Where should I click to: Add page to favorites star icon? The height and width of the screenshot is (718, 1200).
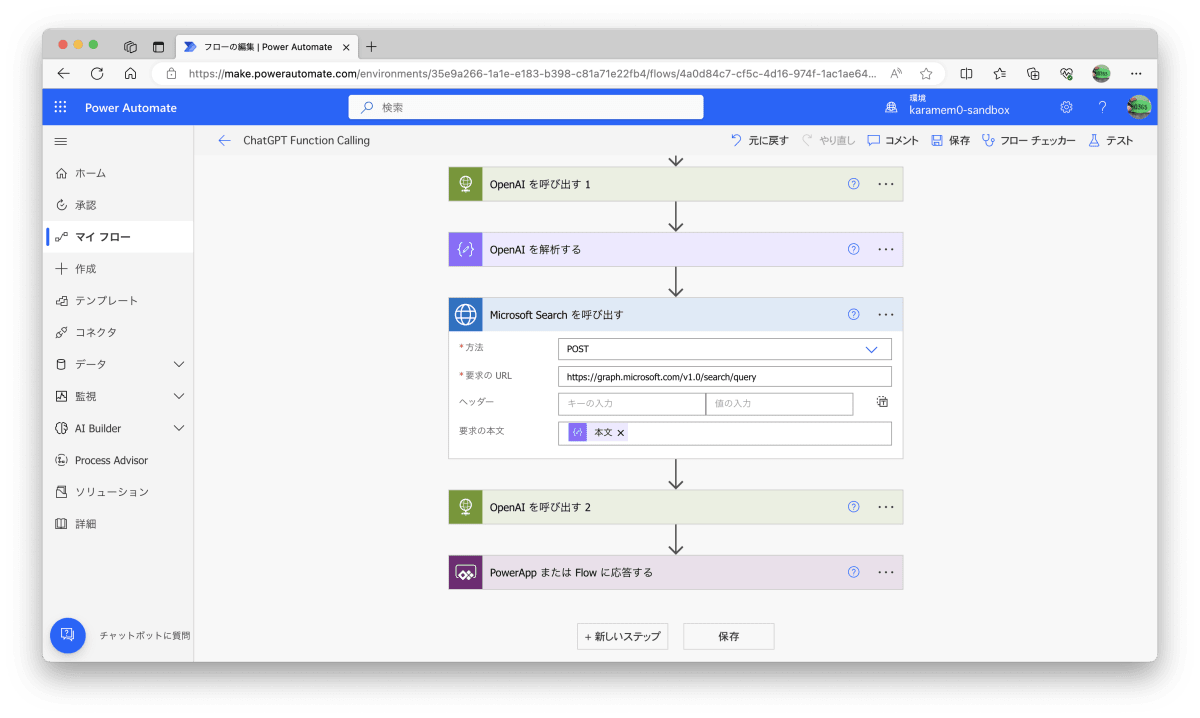tap(926, 73)
